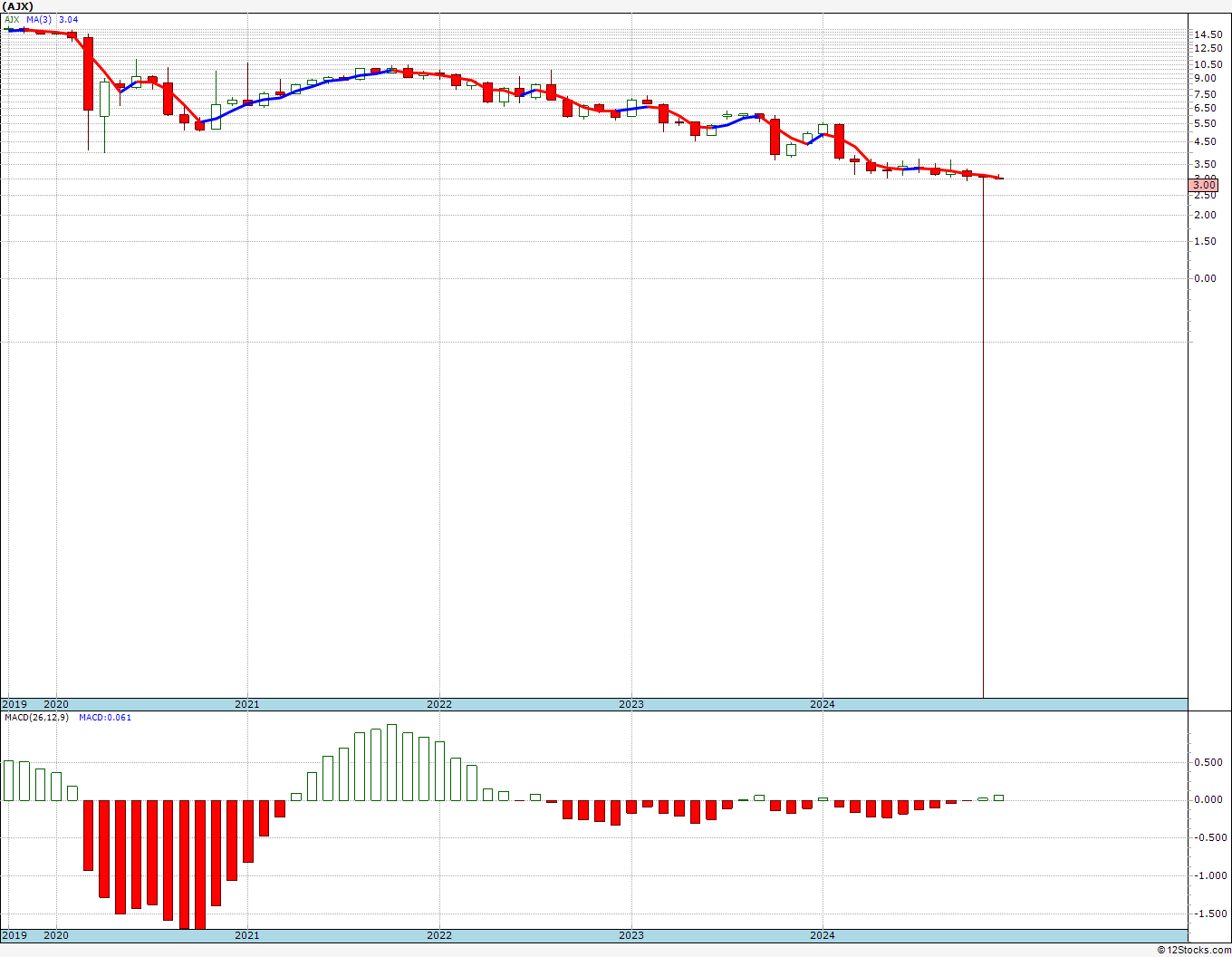Click 2019 on the price chart time axis

click(14, 704)
